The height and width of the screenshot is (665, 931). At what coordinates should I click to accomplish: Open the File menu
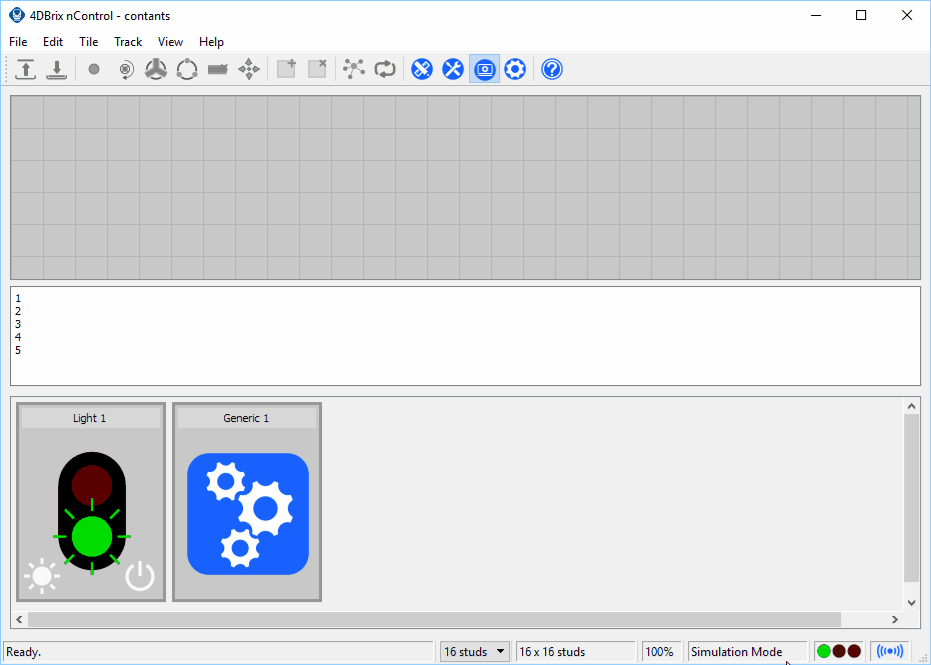point(18,42)
